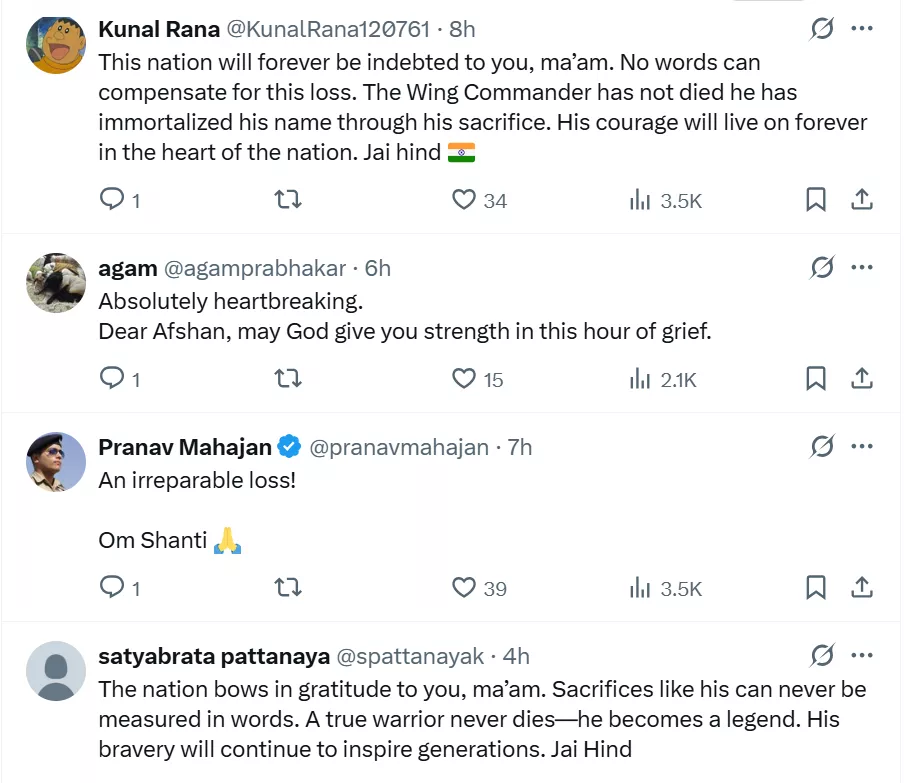Retweet agam's post

click(x=287, y=378)
